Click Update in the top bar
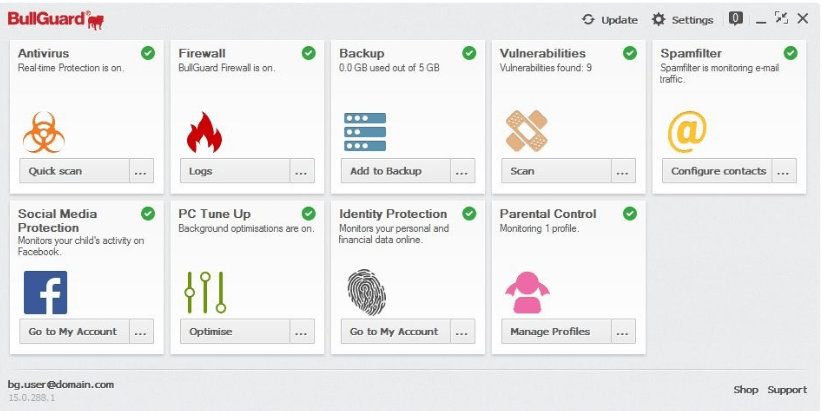The height and width of the screenshot is (411, 822). [610, 20]
